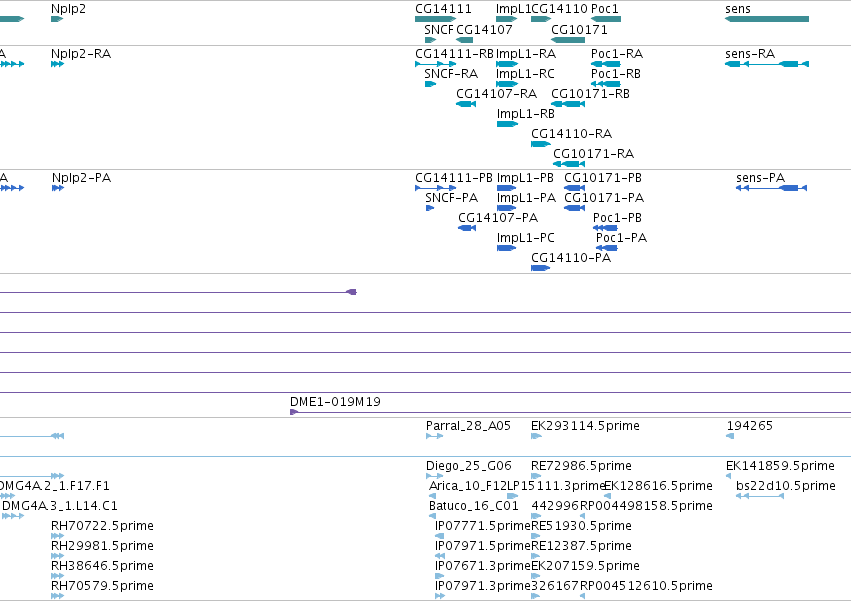Click the Poc1-PB protein label
Screen dimensions: 851x601
pos(618,218)
